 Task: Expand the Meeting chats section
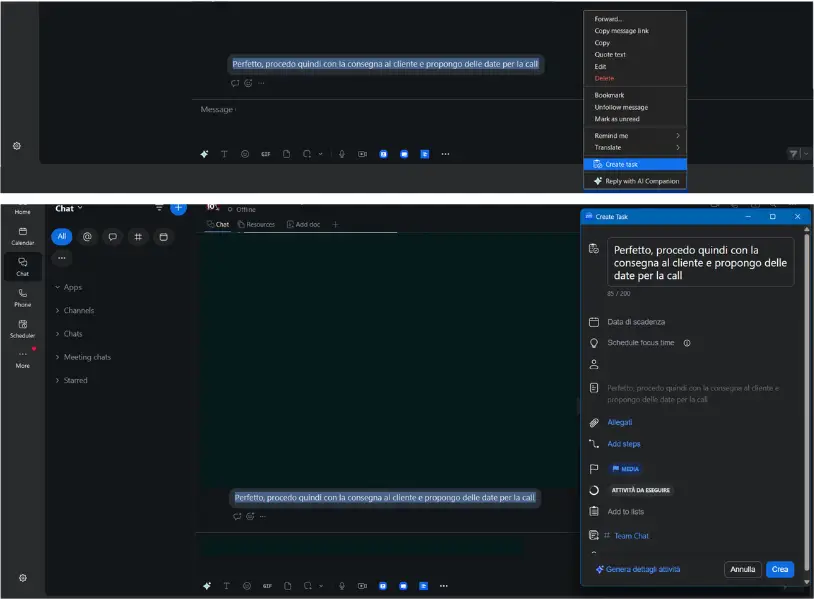(x=87, y=356)
